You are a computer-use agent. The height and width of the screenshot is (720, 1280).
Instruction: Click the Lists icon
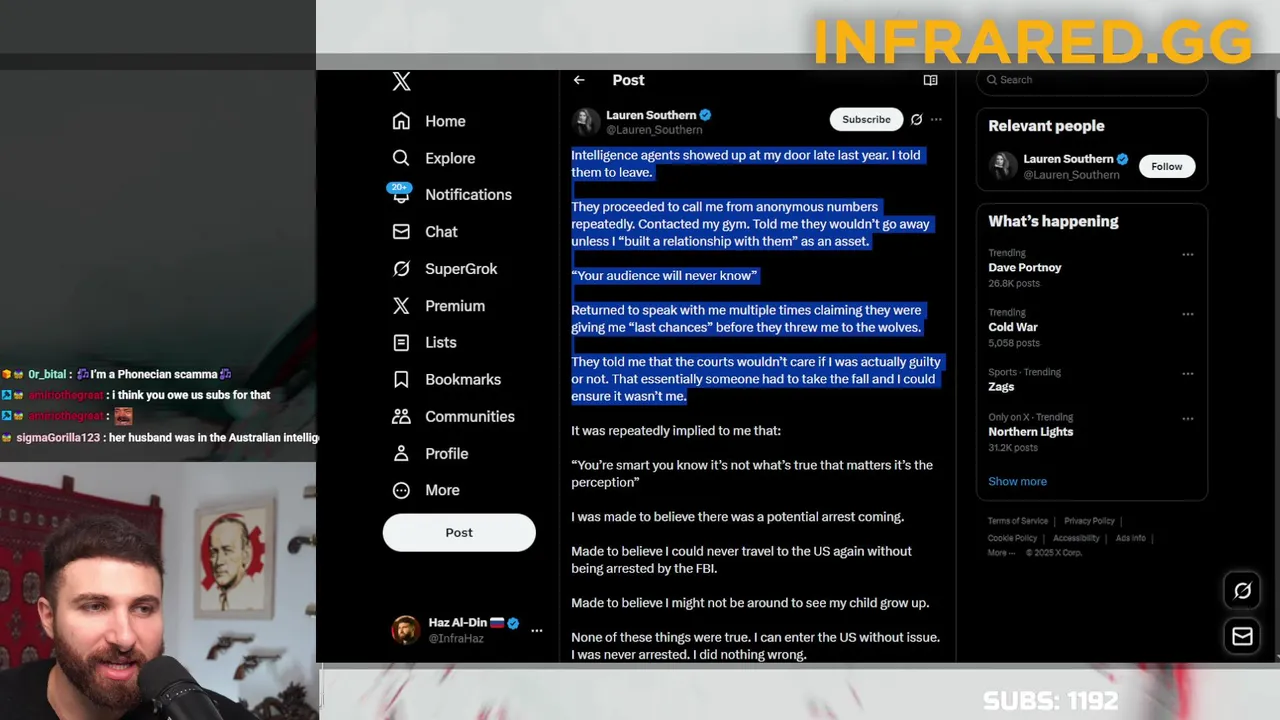pyautogui.click(x=401, y=342)
